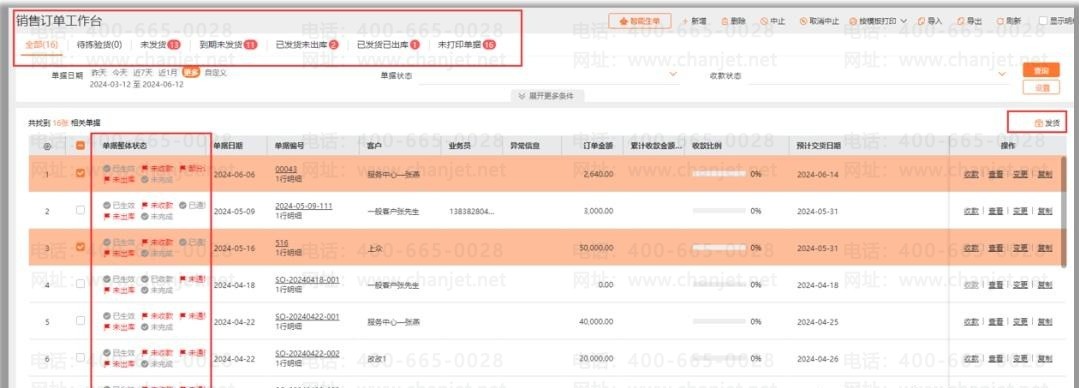This screenshot has width=1079, height=388.
Task: Click the 导入 toolbar item
Action: [x=930, y=21]
